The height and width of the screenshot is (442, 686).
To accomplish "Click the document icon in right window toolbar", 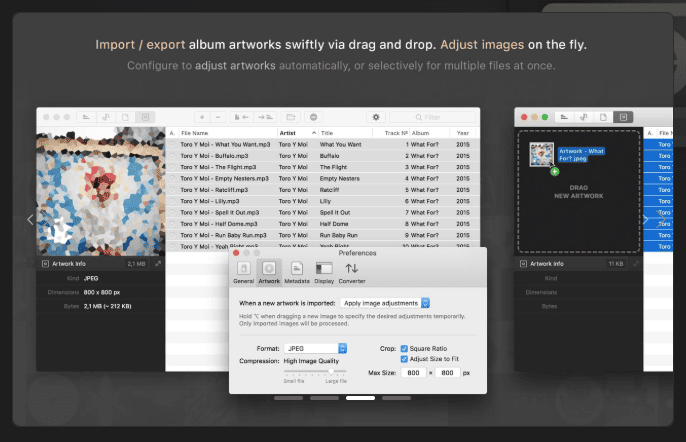I will tap(603, 117).
